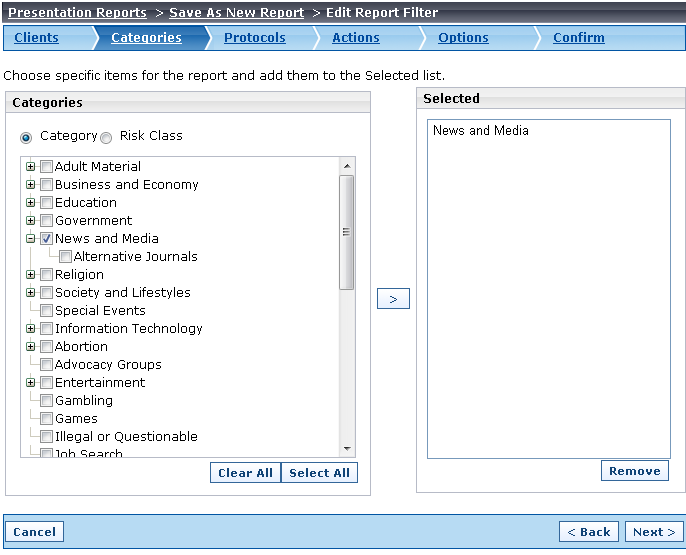
Task: Click the Select All button
Action: tap(319, 473)
